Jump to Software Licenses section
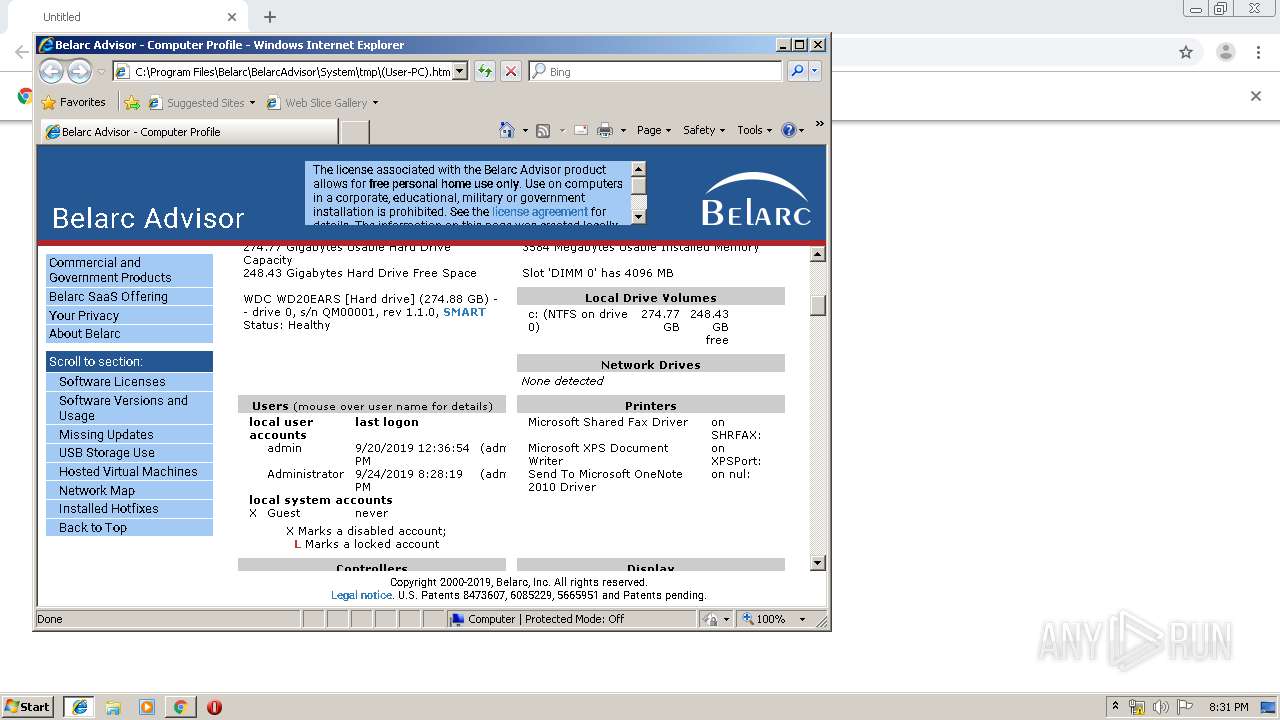Screen dimensions: 1280x720 click(x=129, y=382)
